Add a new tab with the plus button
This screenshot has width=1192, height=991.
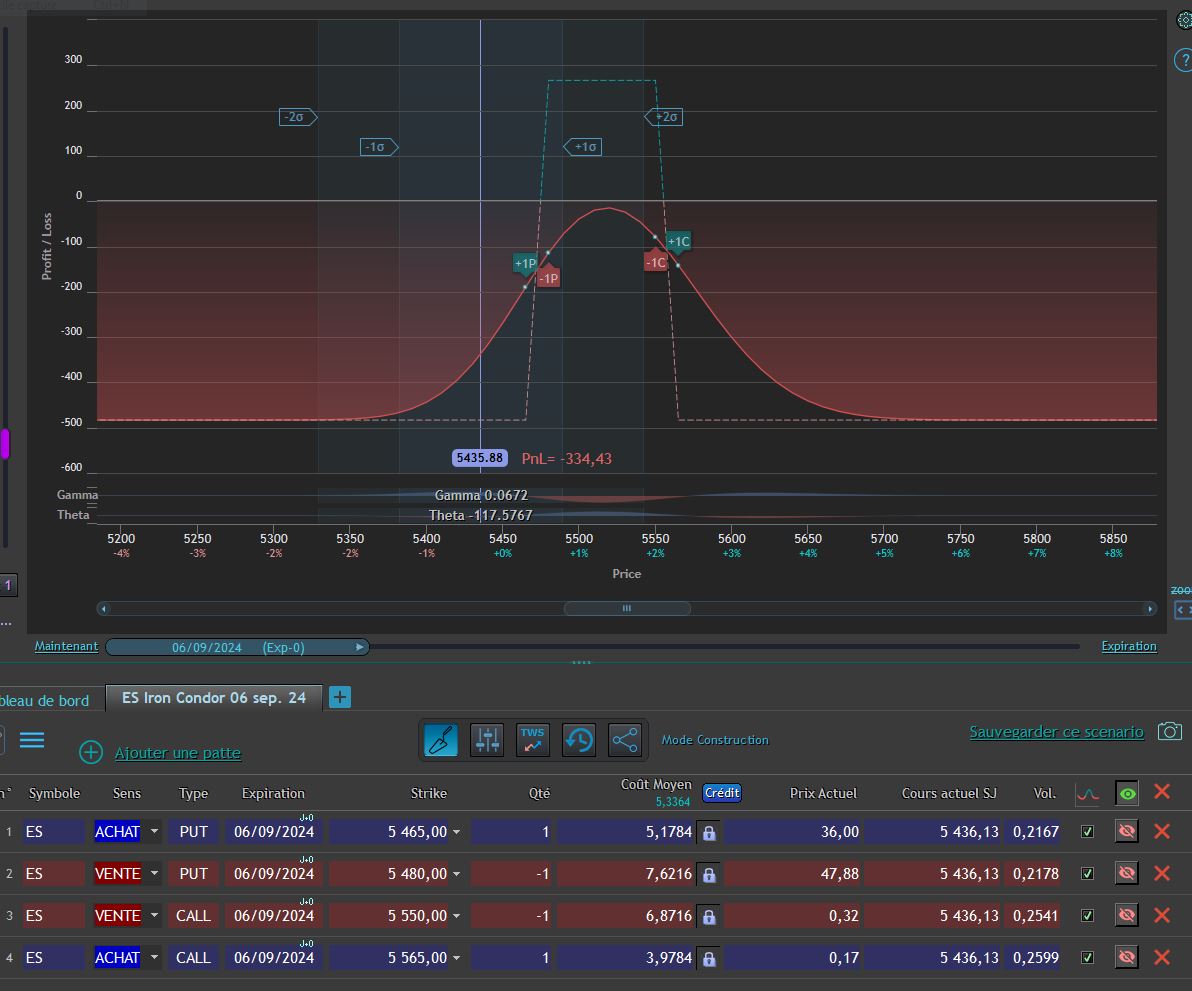click(x=340, y=698)
